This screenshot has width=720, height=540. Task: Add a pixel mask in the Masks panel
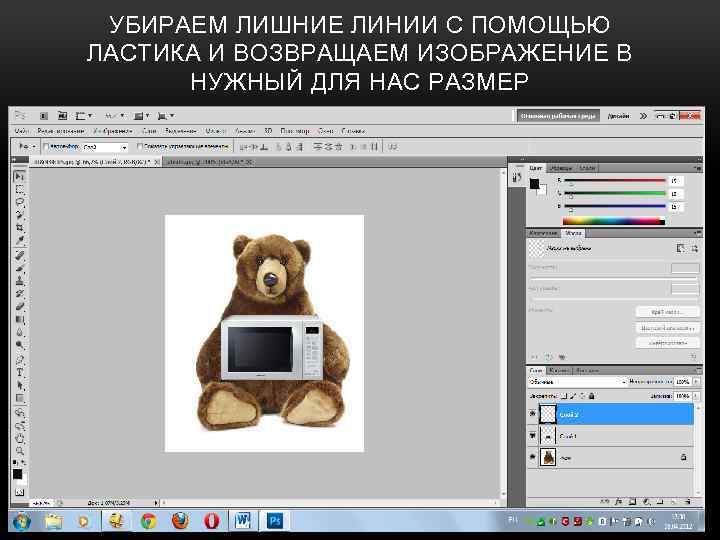(x=681, y=248)
